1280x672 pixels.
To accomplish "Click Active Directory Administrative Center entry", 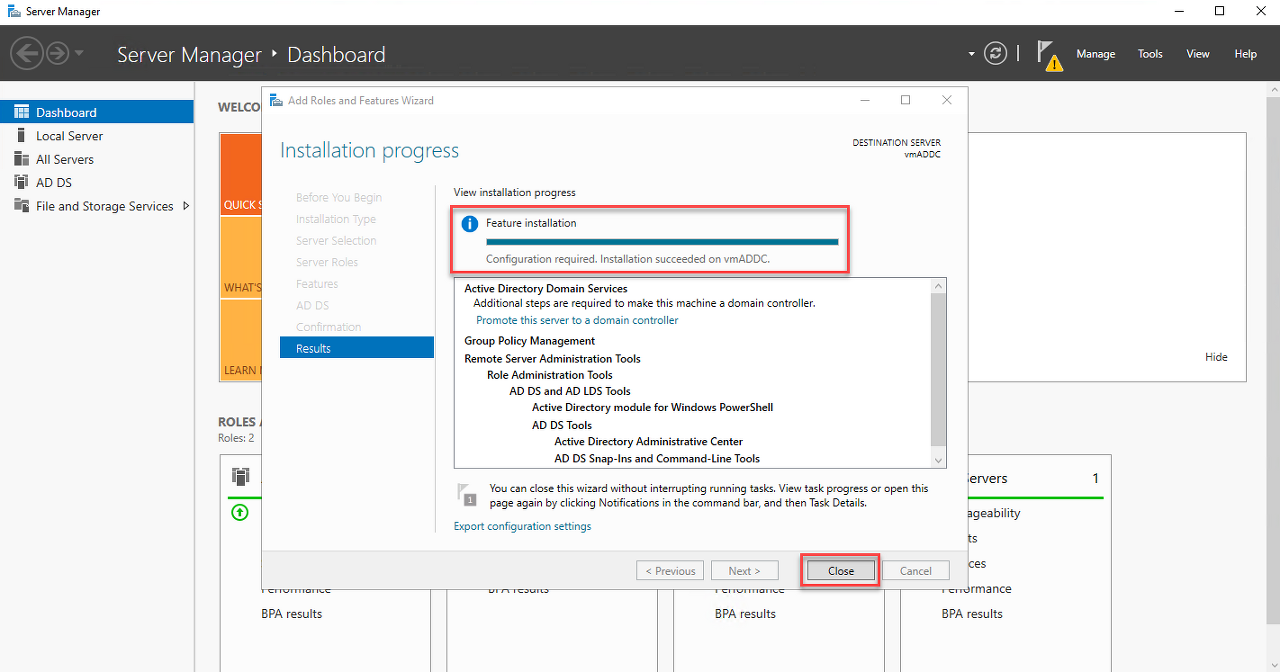I will 649,441.
